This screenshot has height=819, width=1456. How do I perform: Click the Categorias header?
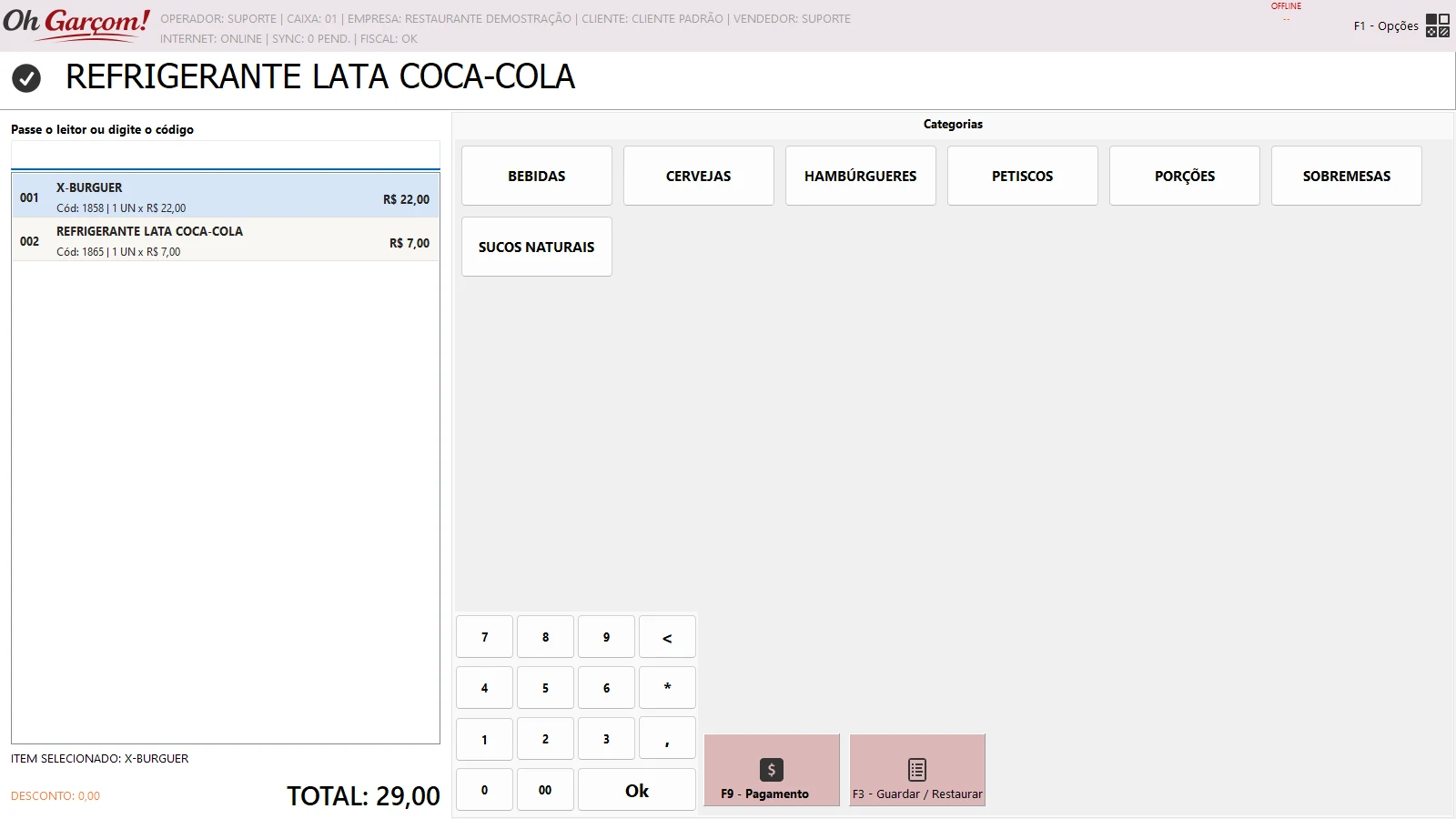(x=953, y=124)
